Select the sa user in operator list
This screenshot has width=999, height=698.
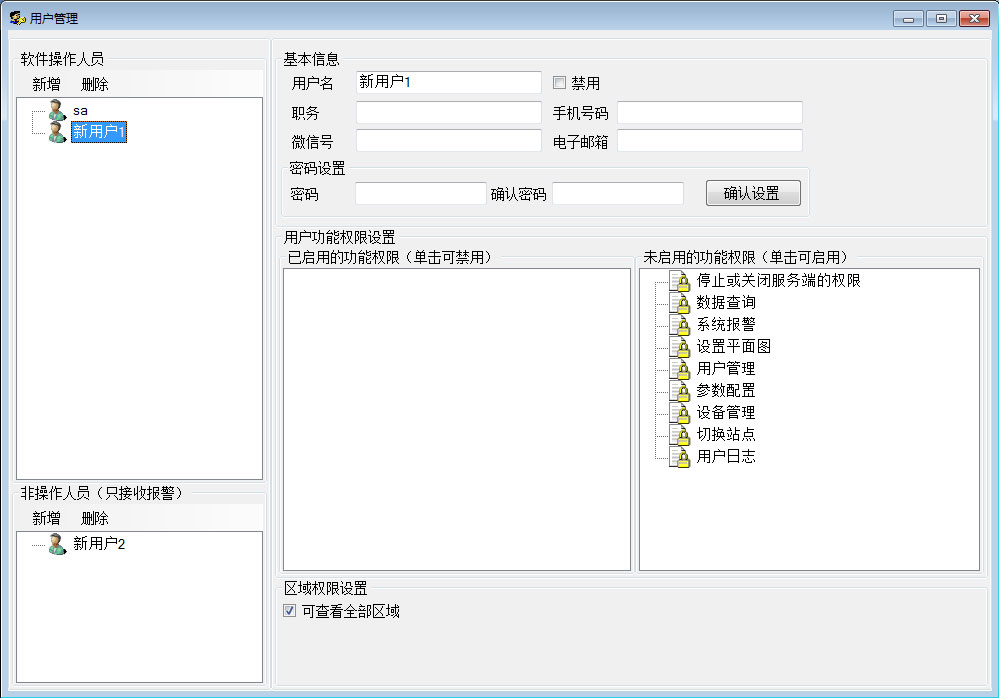click(80, 111)
